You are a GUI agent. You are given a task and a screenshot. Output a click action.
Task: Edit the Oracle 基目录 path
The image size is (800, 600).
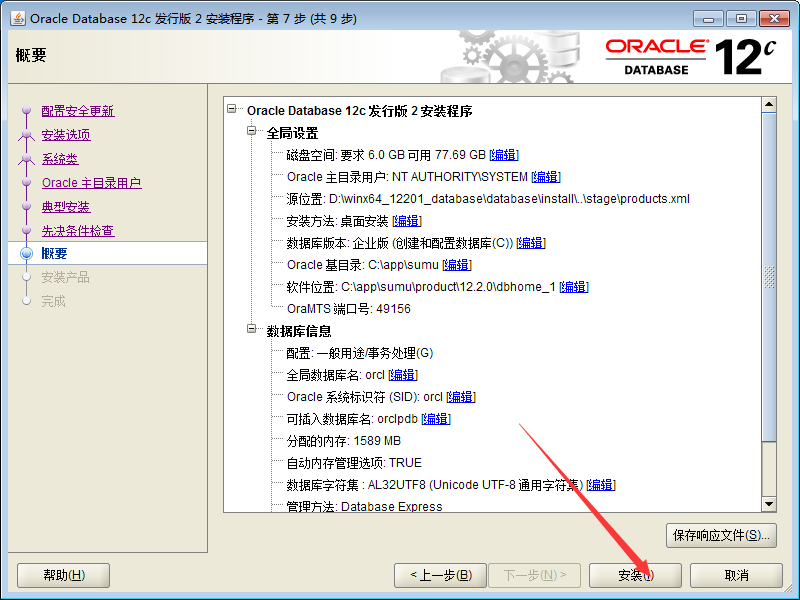pos(457,265)
